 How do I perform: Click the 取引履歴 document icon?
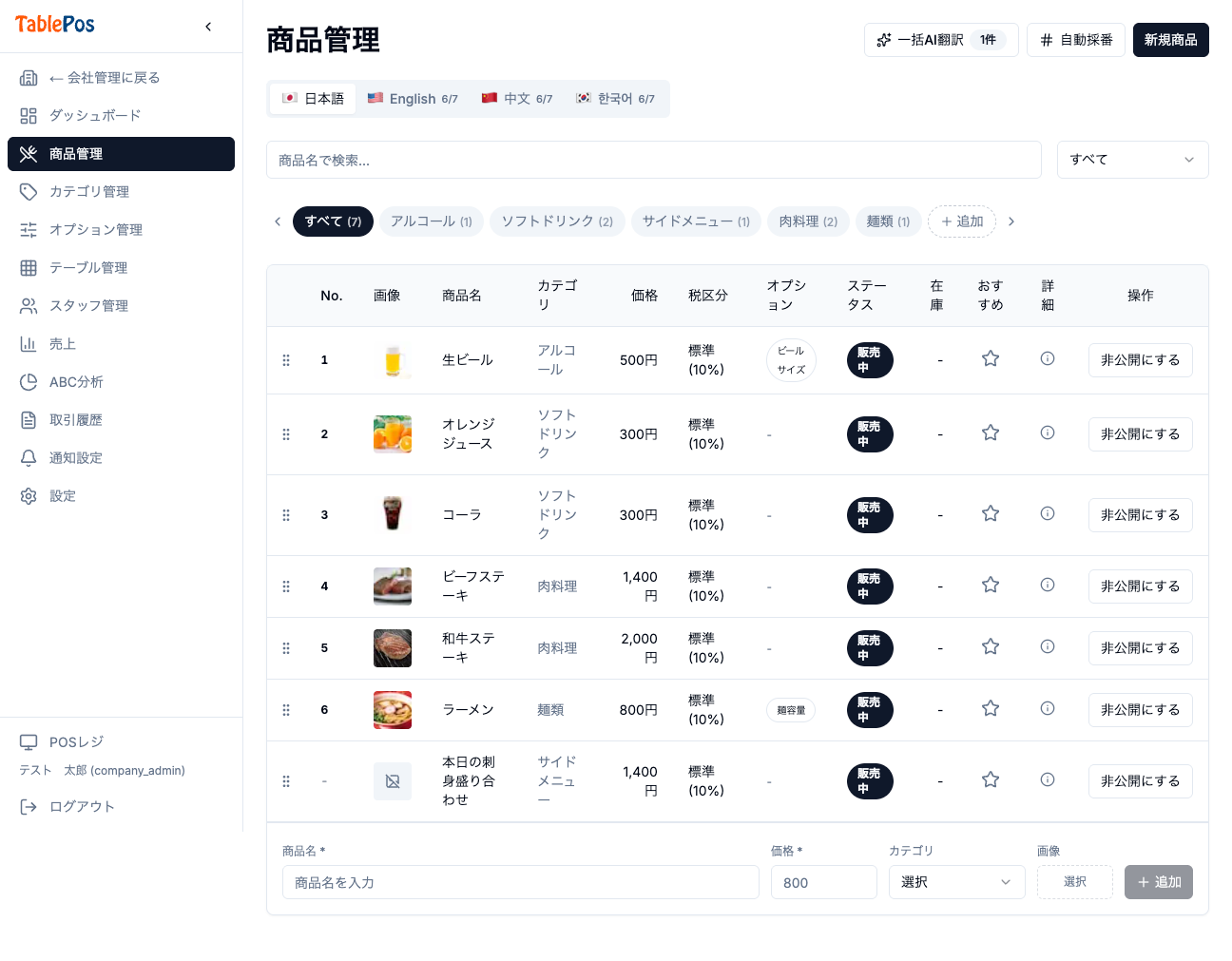[x=29, y=420]
